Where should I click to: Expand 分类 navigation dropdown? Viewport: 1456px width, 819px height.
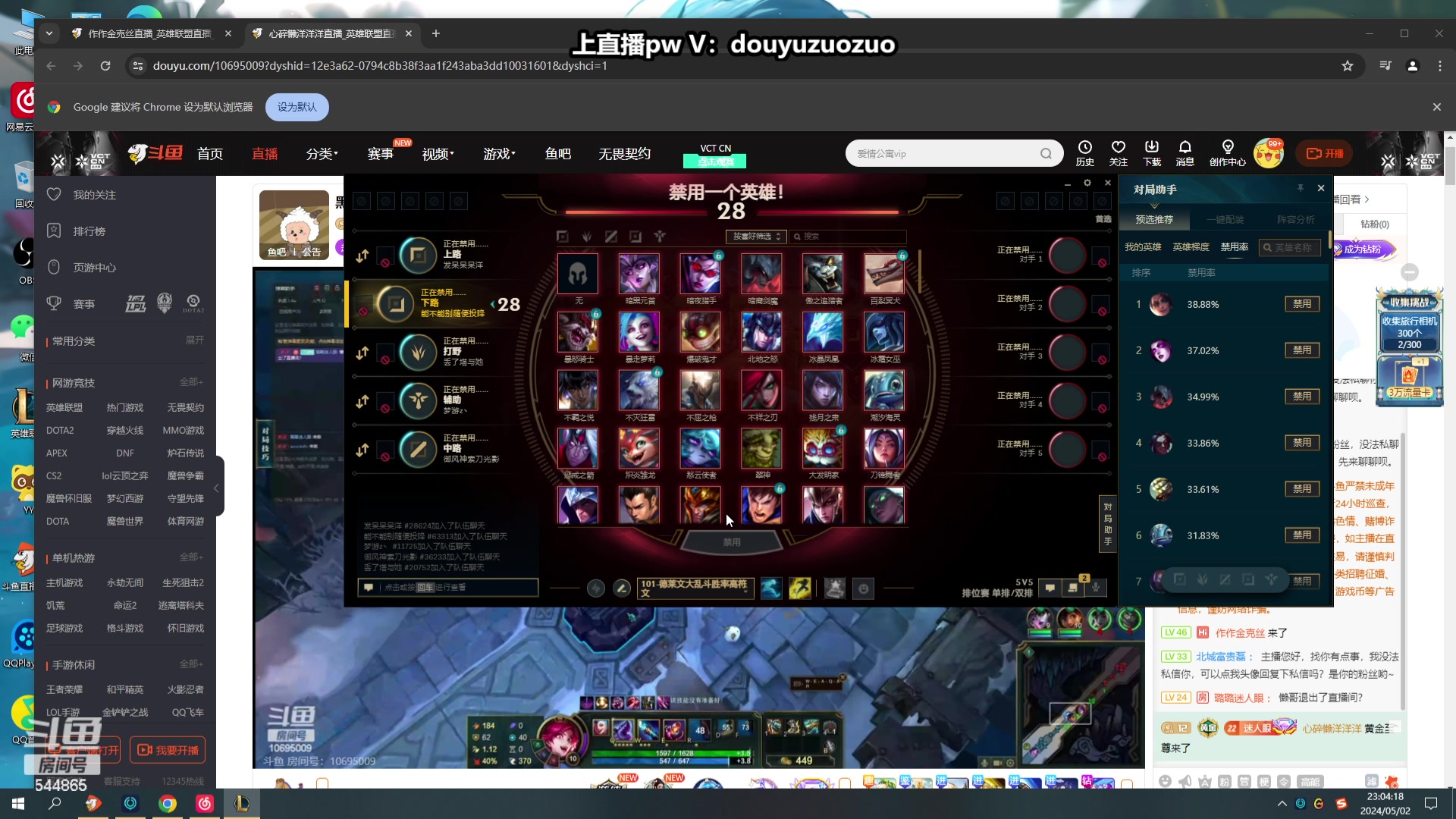pyautogui.click(x=322, y=154)
